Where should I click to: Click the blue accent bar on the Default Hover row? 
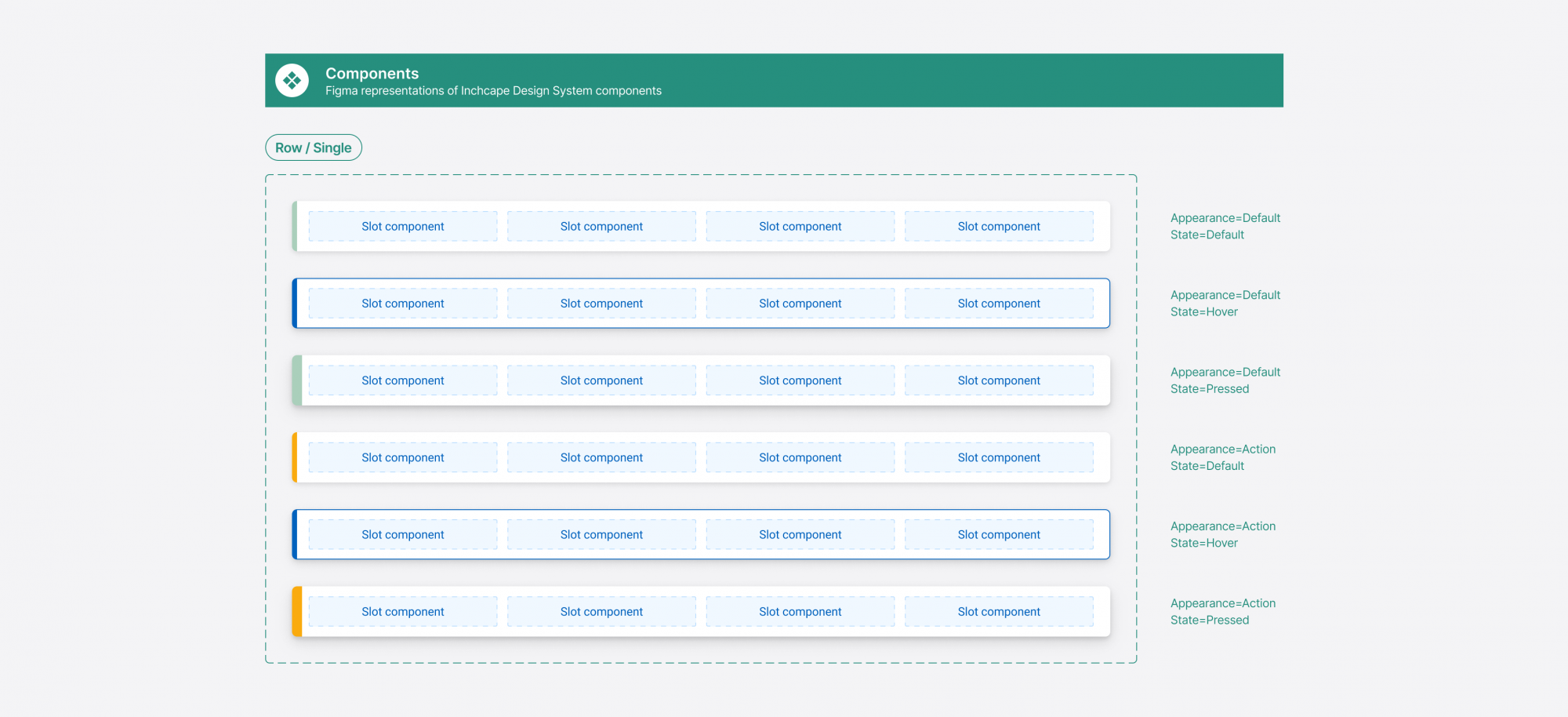tap(295, 304)
